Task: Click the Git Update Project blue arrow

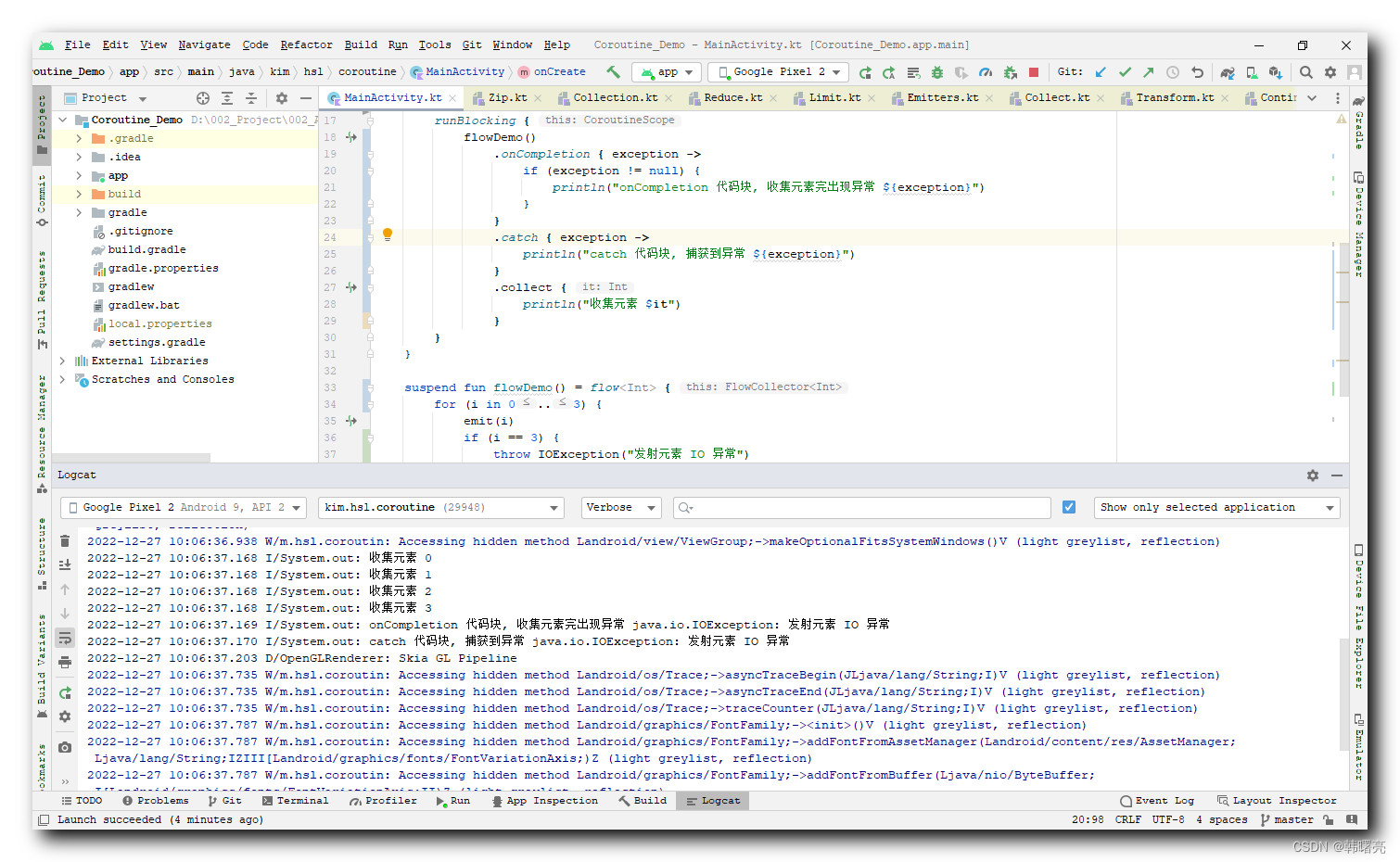Action: (1101, 72)
